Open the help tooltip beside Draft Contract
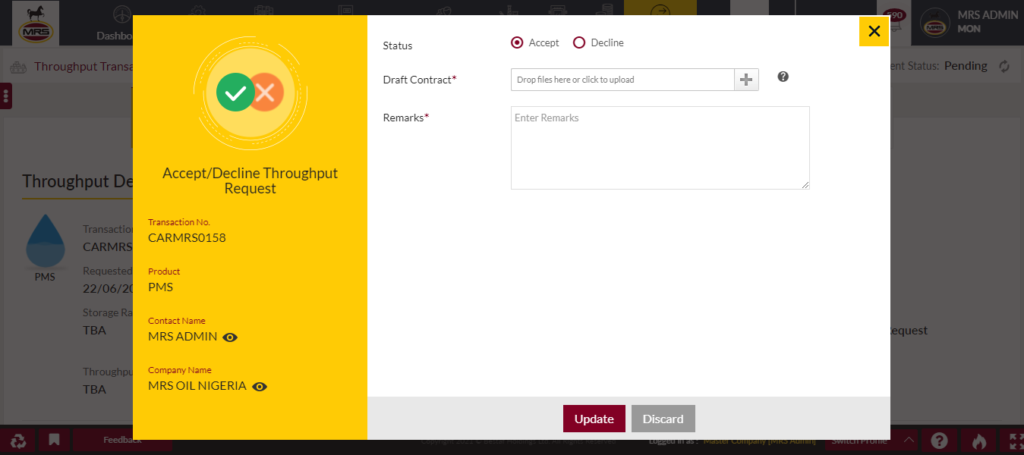The height and width of the screenshot is (455, 1024). coord(783,76)
